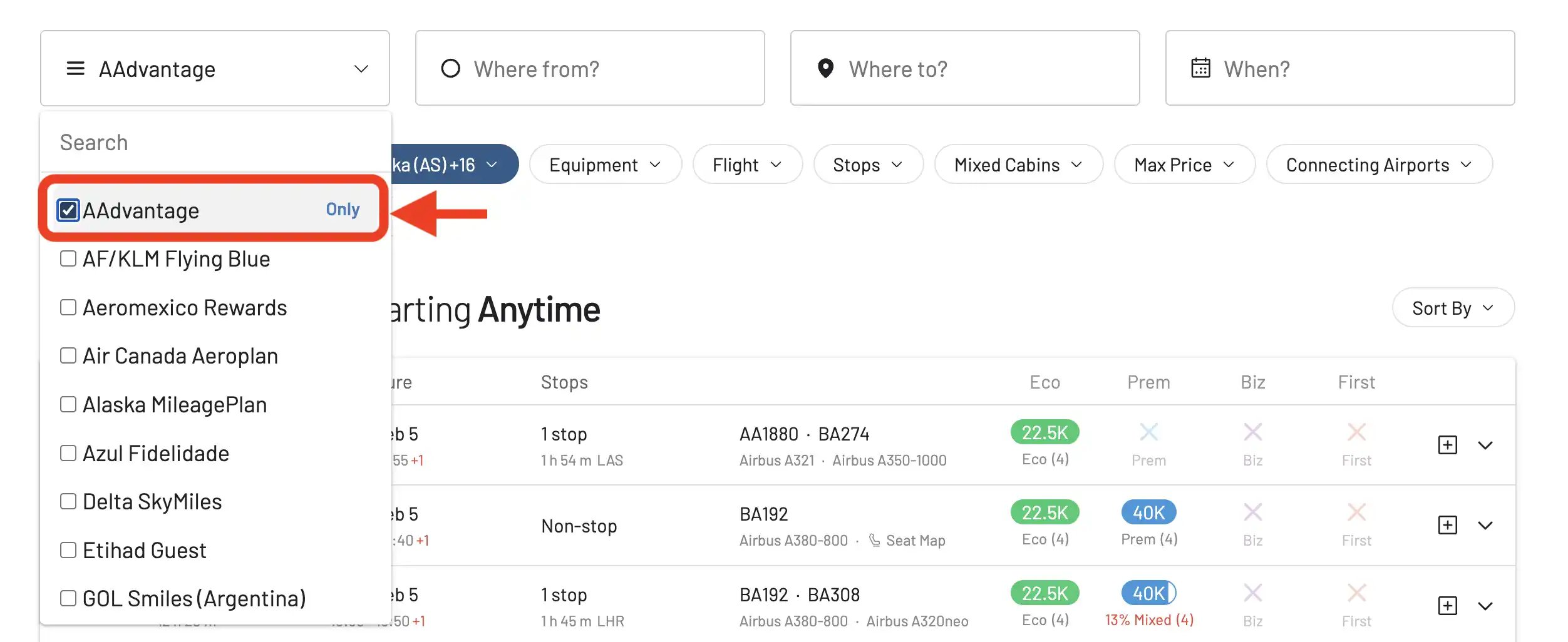Screen dimensions: 1568x642
Task: Click unavailable Biz X for BA192 non-stop
Action: pos(1252,512)
